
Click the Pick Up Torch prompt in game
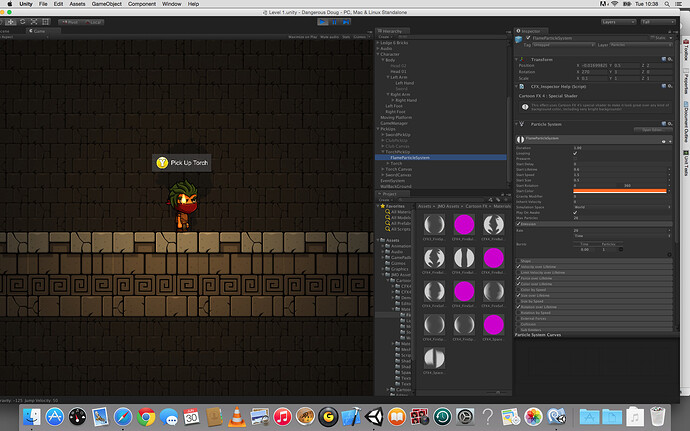[x=182, y=163]
